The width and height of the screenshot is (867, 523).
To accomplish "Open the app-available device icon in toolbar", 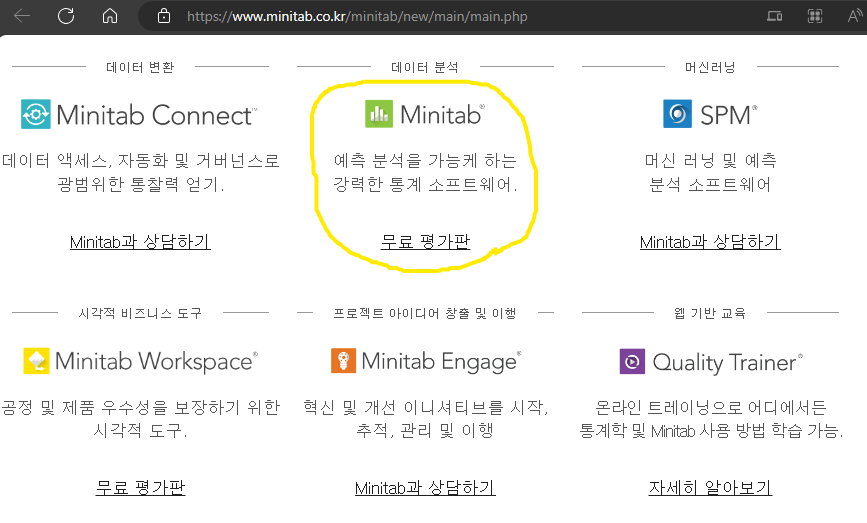I will pyautogui.click(x=774, y=16).
